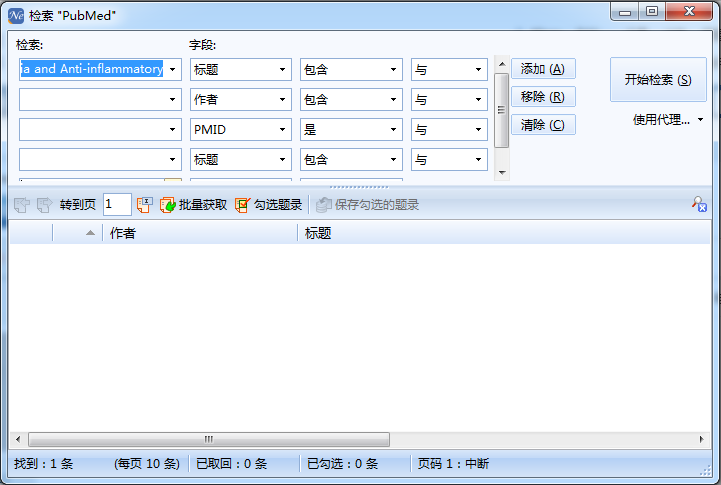Click the horizontal scrollbar thumb in results
The height and width of the screenshot is (485, 721).
point(209,439)
